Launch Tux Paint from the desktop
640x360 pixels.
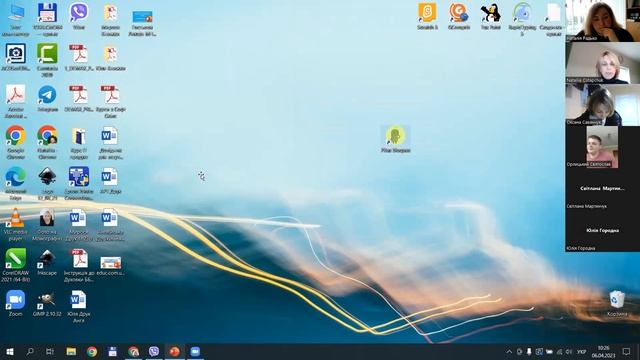[491, 16]
